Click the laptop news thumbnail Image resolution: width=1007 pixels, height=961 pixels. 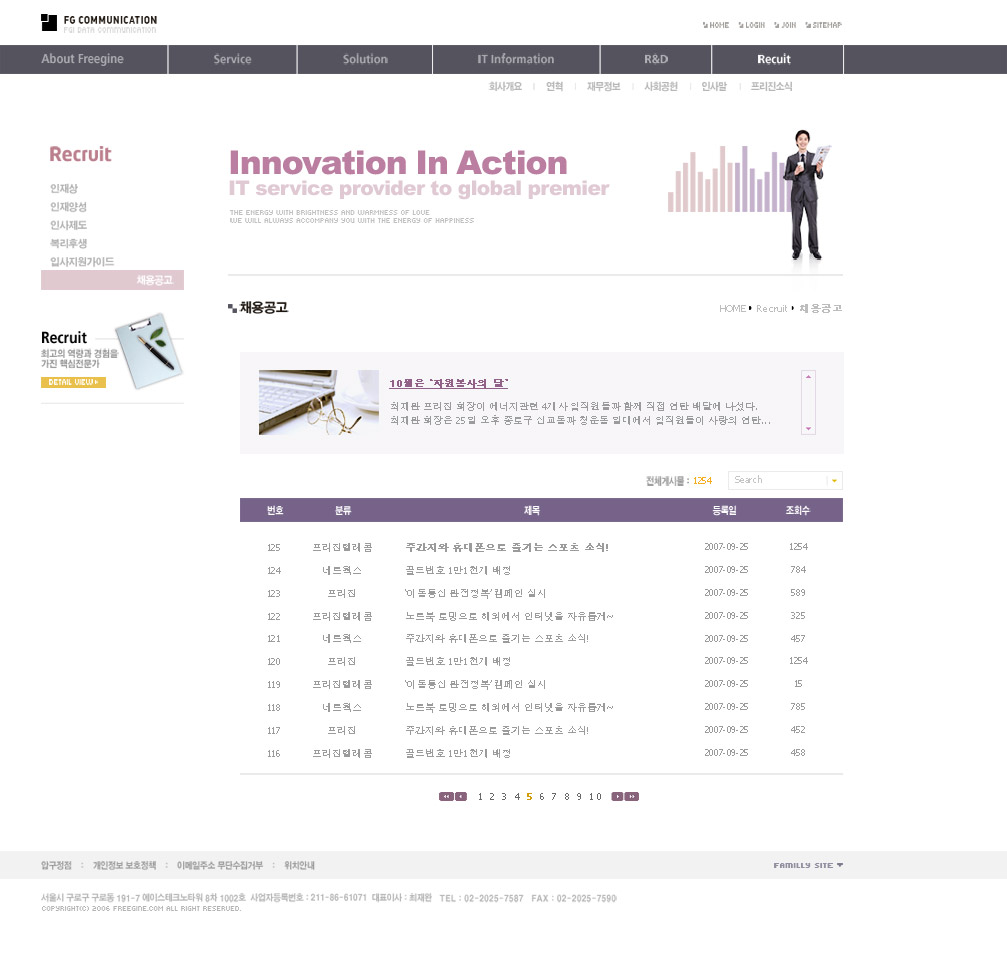tap(318, 402)
